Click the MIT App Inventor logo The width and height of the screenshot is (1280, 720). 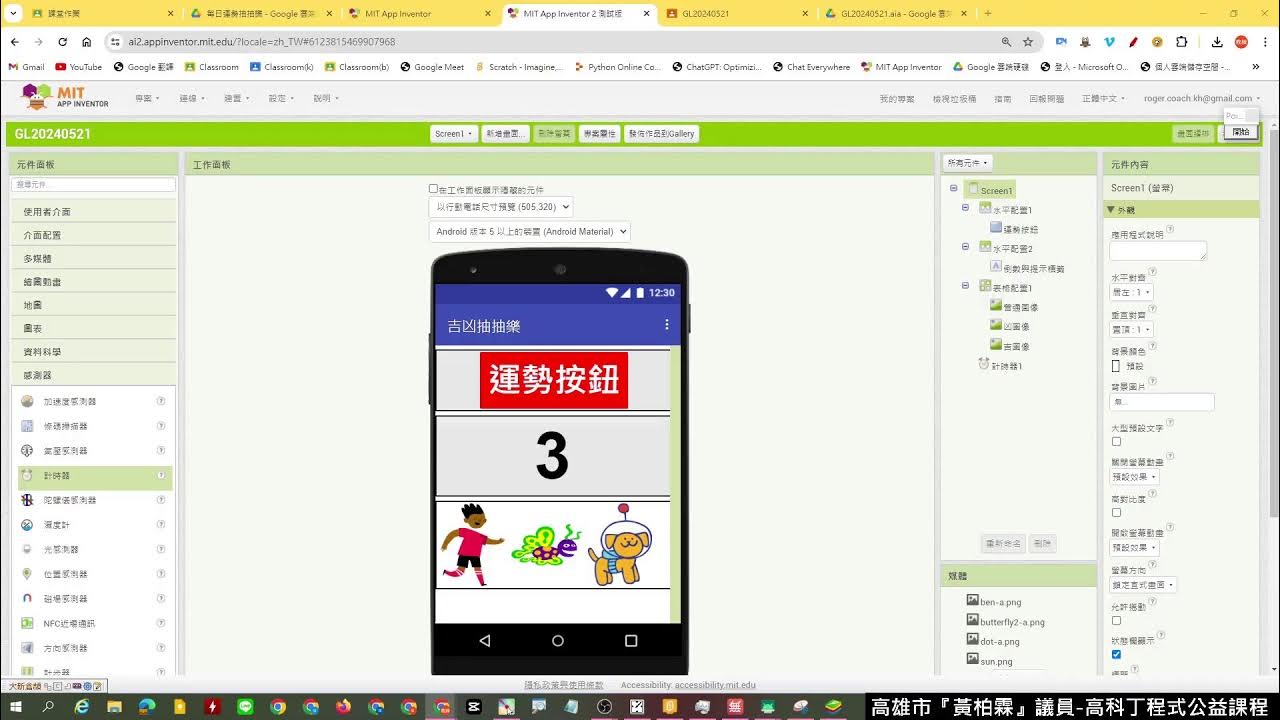66,97
